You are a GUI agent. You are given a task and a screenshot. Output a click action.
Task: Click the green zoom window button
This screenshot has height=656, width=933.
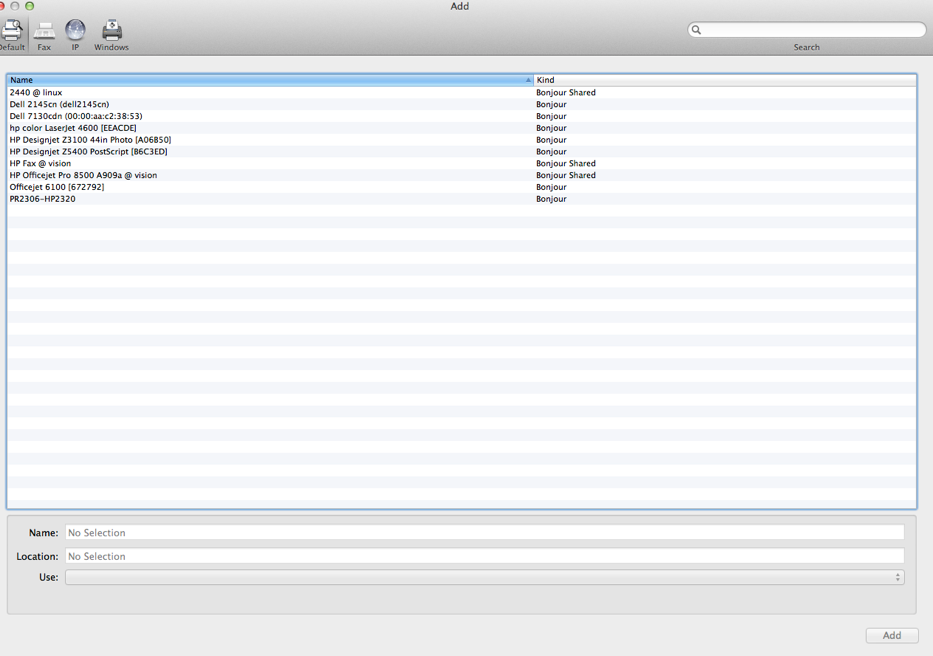pos(29,6)
